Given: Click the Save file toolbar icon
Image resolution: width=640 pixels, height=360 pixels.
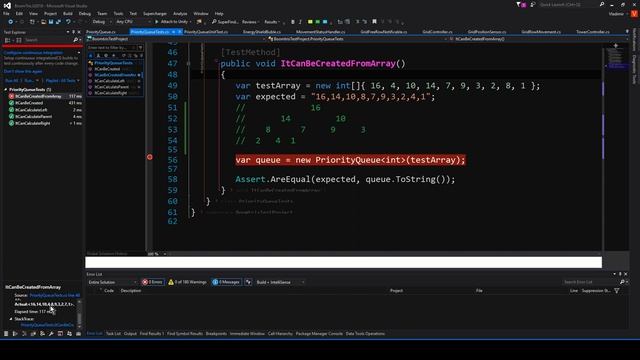Looking at the screenshot, I should coord(51,22).
